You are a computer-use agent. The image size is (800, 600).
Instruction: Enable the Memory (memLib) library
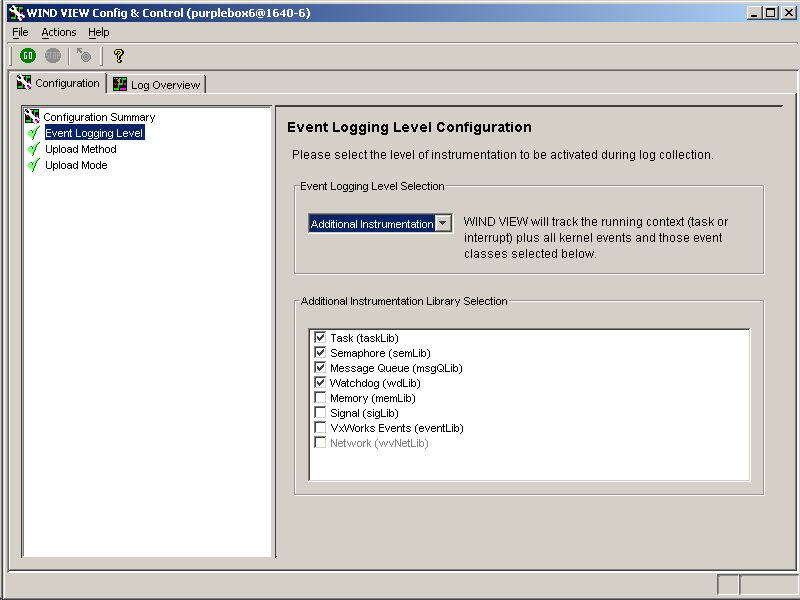[322, 397]
